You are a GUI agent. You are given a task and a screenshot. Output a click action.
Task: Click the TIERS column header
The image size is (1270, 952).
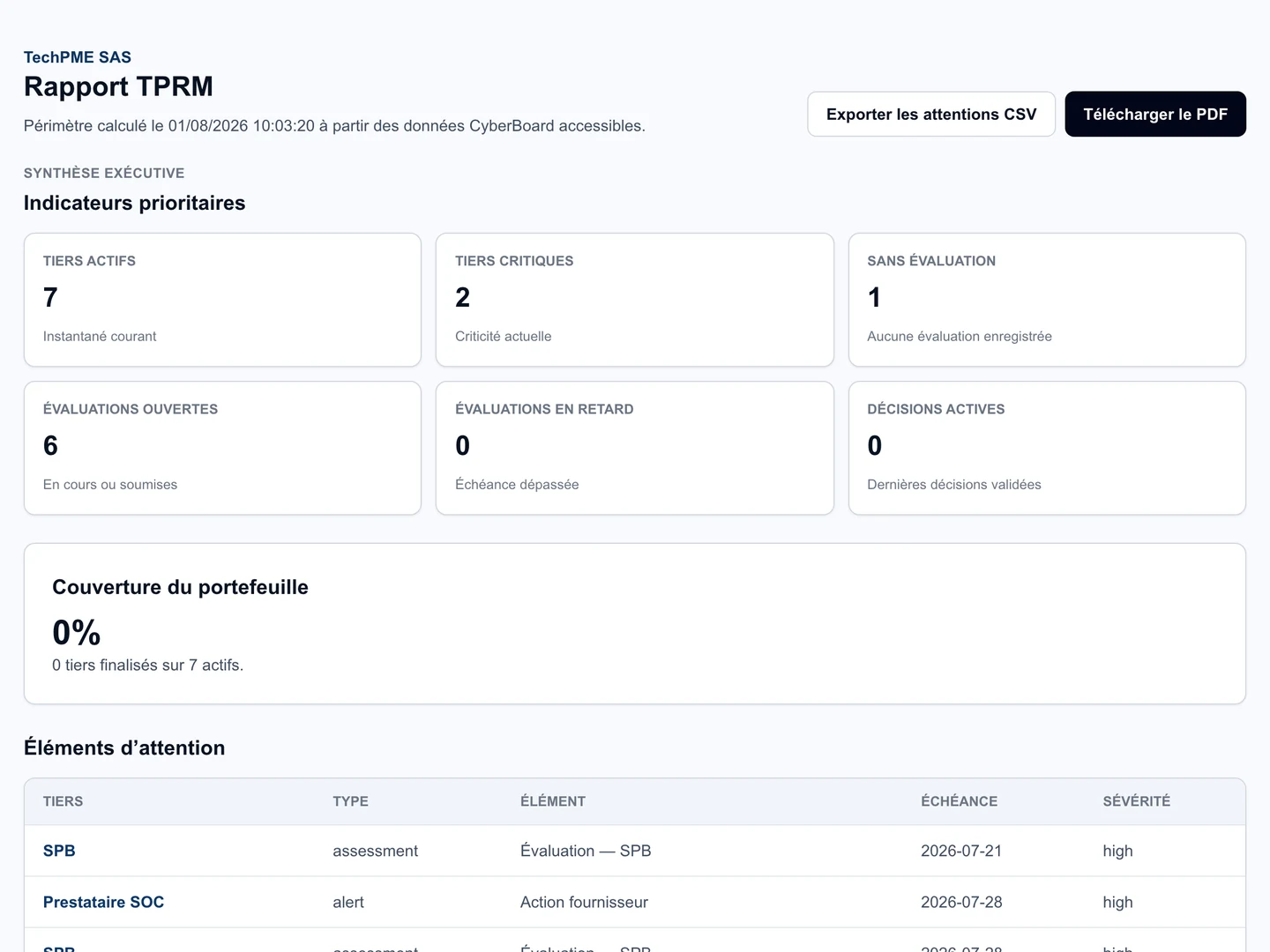coord(63,801)
